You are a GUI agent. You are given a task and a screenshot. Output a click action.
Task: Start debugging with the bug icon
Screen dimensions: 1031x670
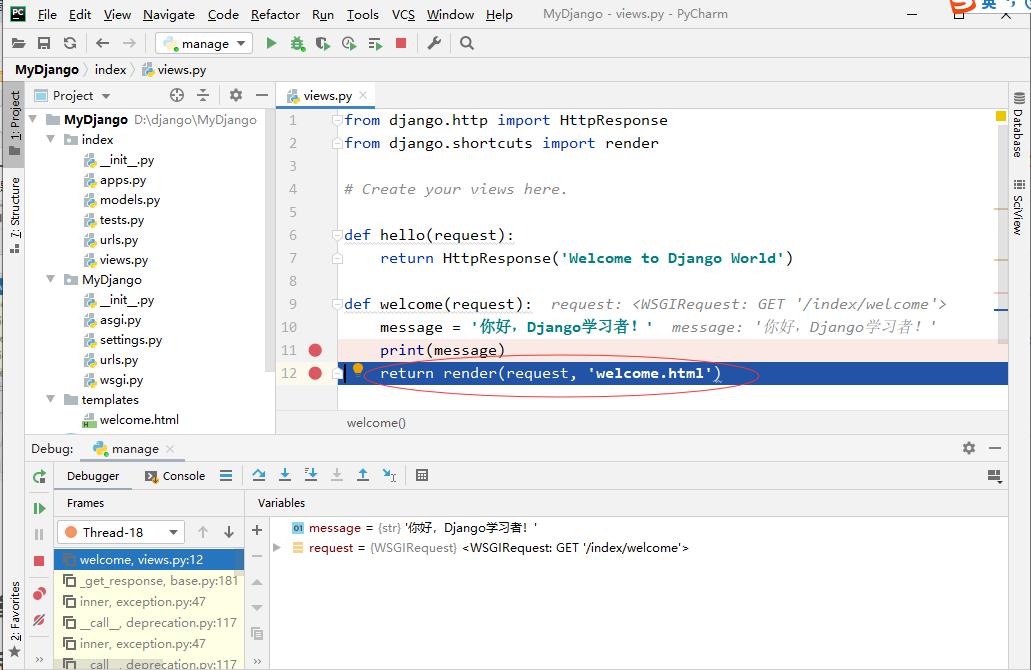(x=297, y=43)
